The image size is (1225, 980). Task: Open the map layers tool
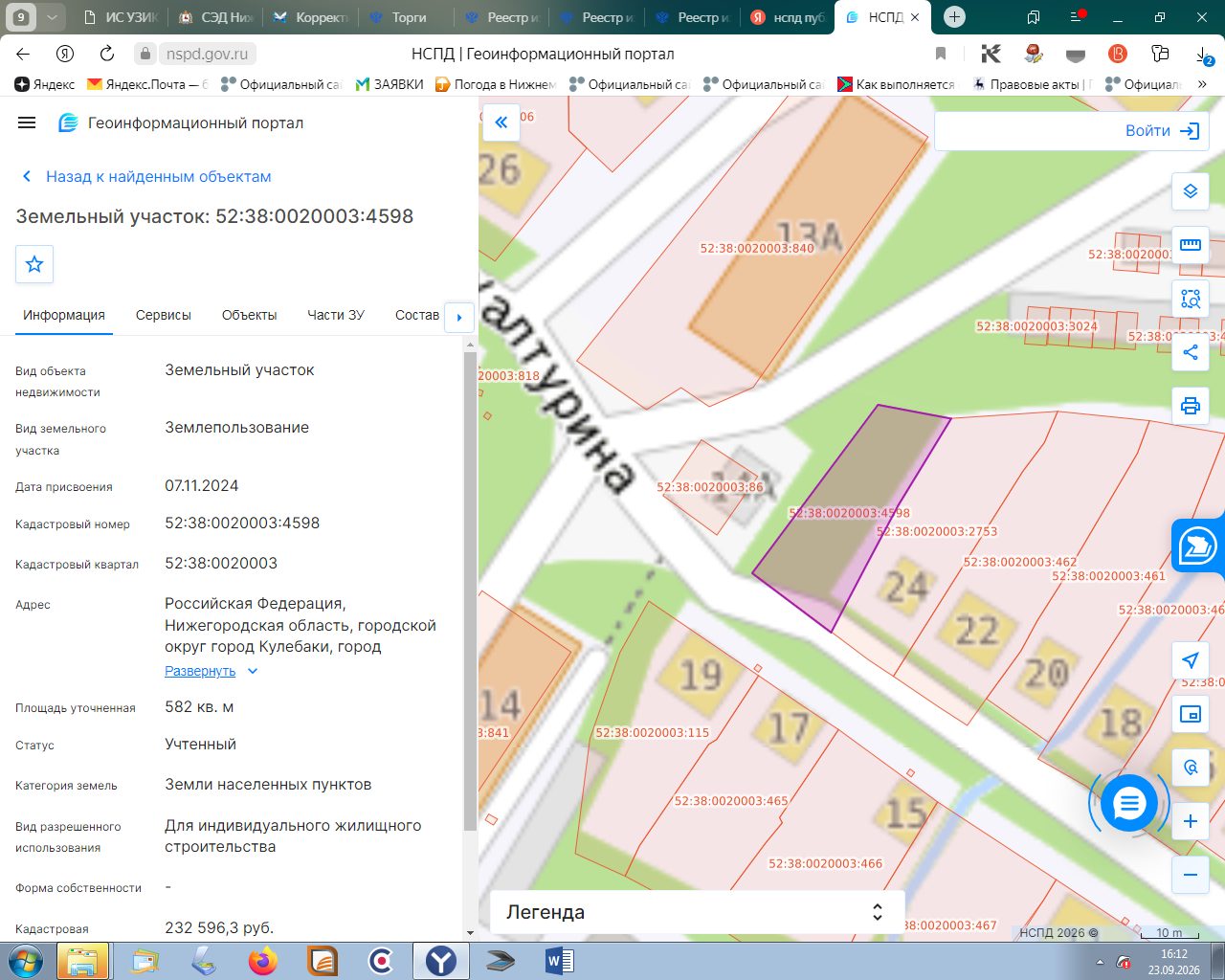pos(1191,191)
